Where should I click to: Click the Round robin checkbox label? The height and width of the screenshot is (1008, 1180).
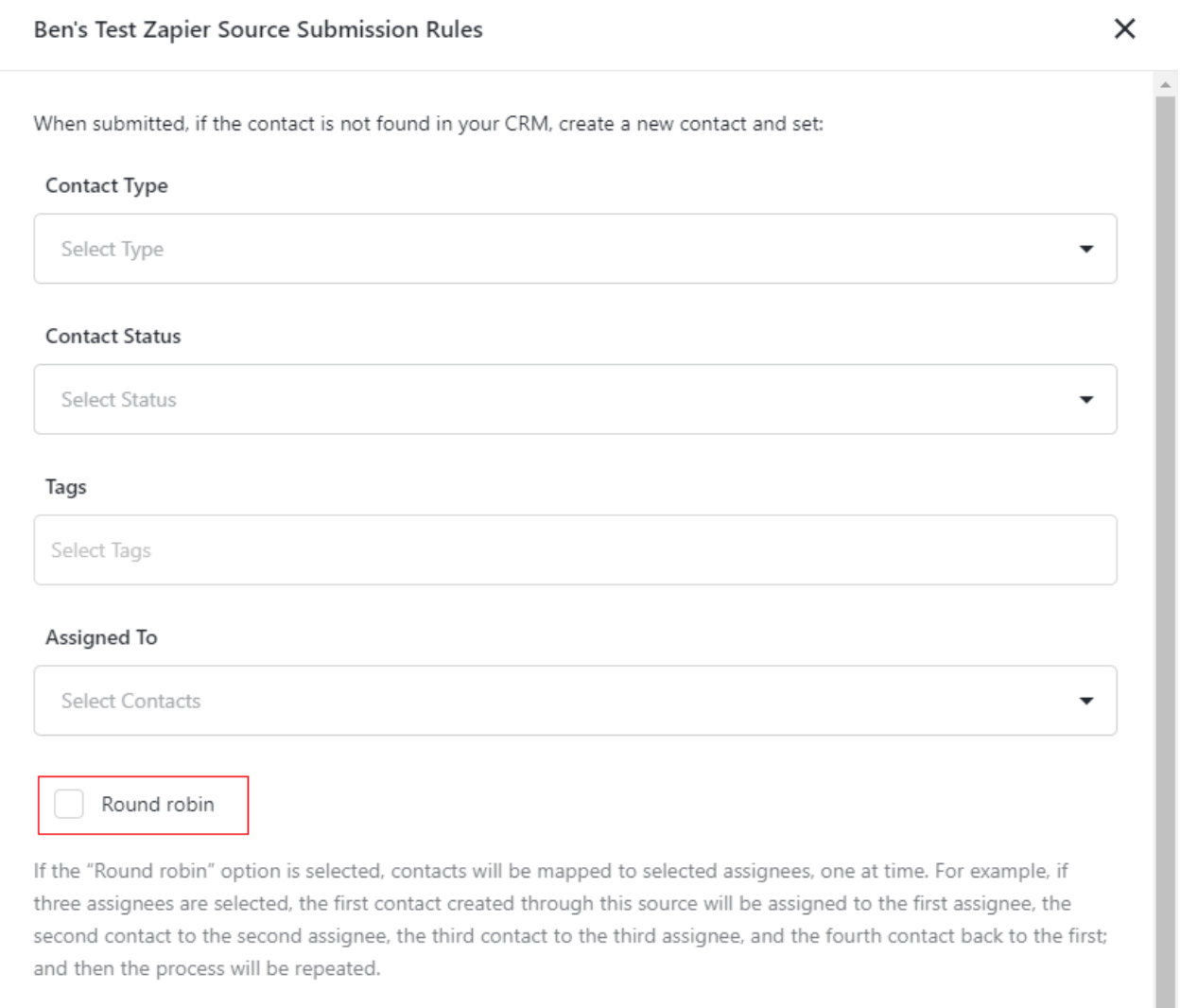point(158,804)
